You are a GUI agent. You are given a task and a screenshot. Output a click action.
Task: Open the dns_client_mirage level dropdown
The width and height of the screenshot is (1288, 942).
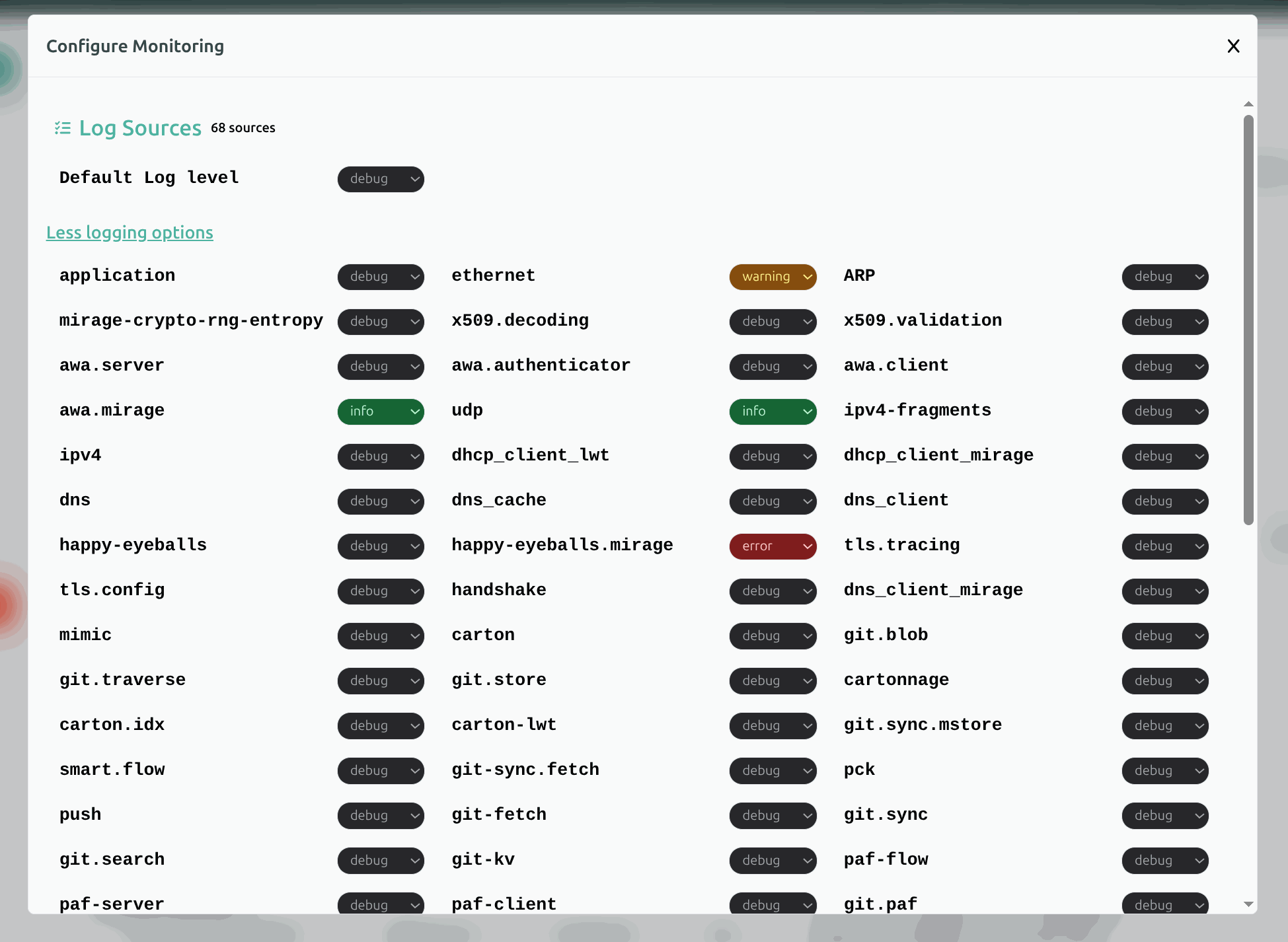1165,591
